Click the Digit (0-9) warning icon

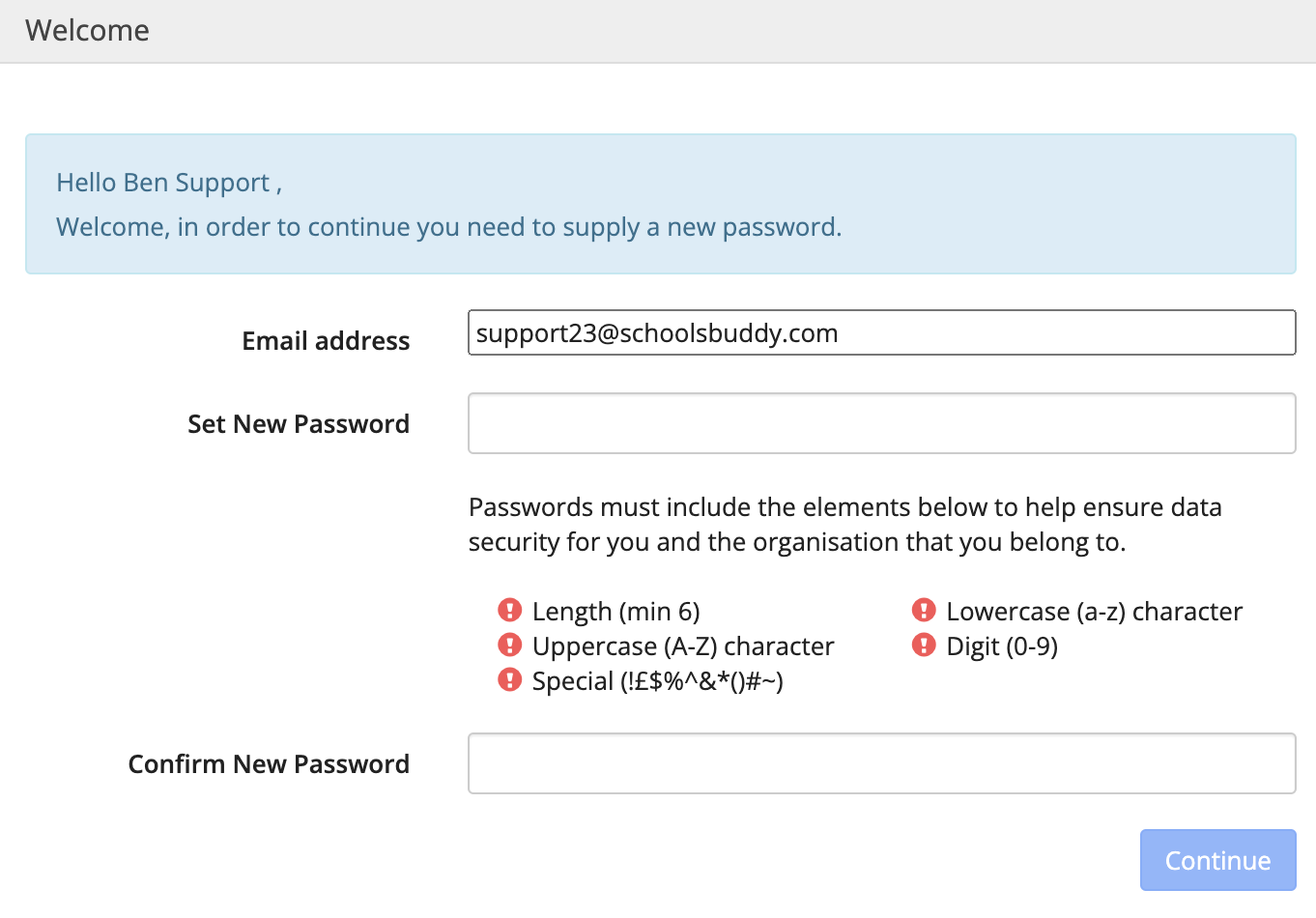[924, 645]
